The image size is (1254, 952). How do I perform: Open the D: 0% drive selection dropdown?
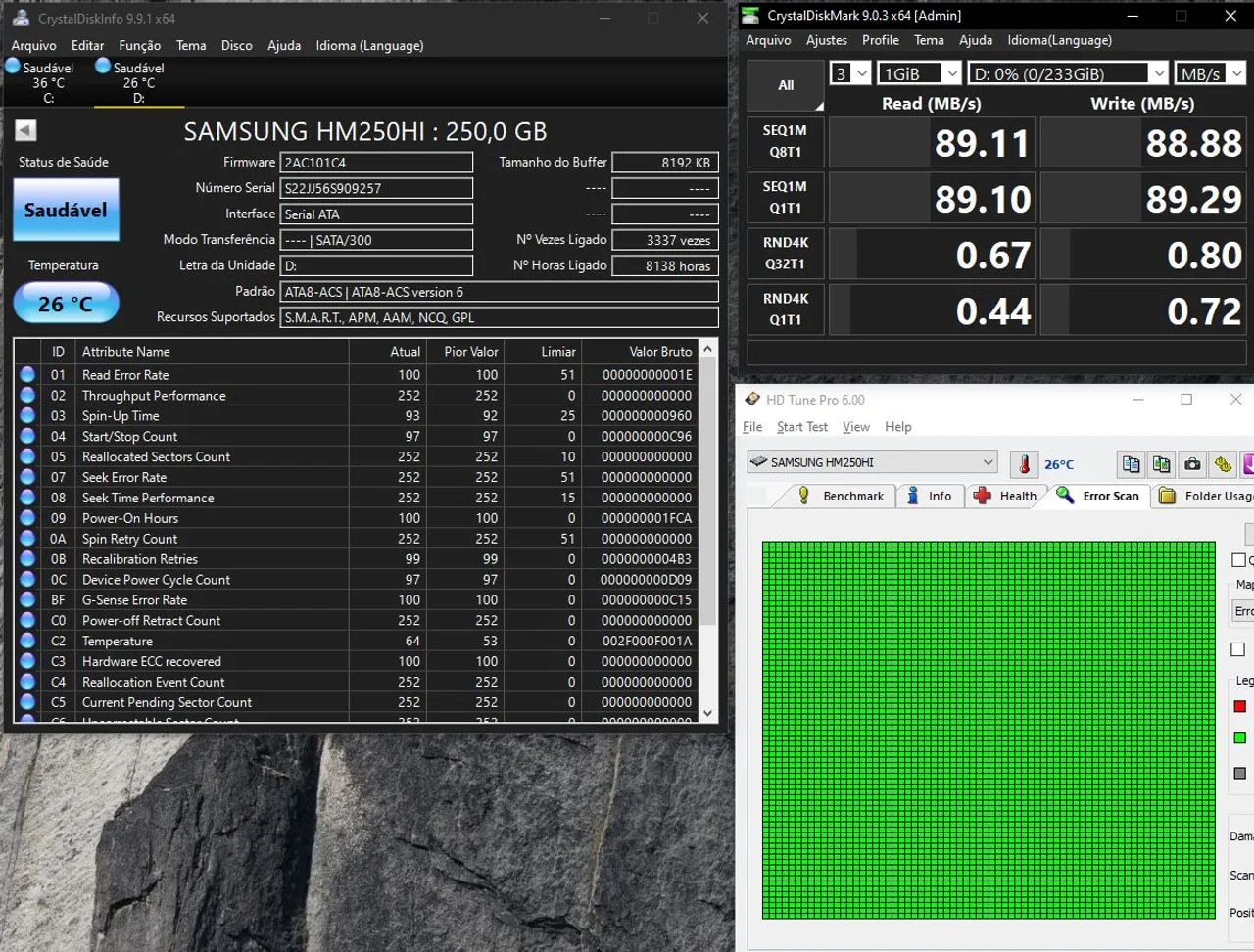[x=1068, y=73]
